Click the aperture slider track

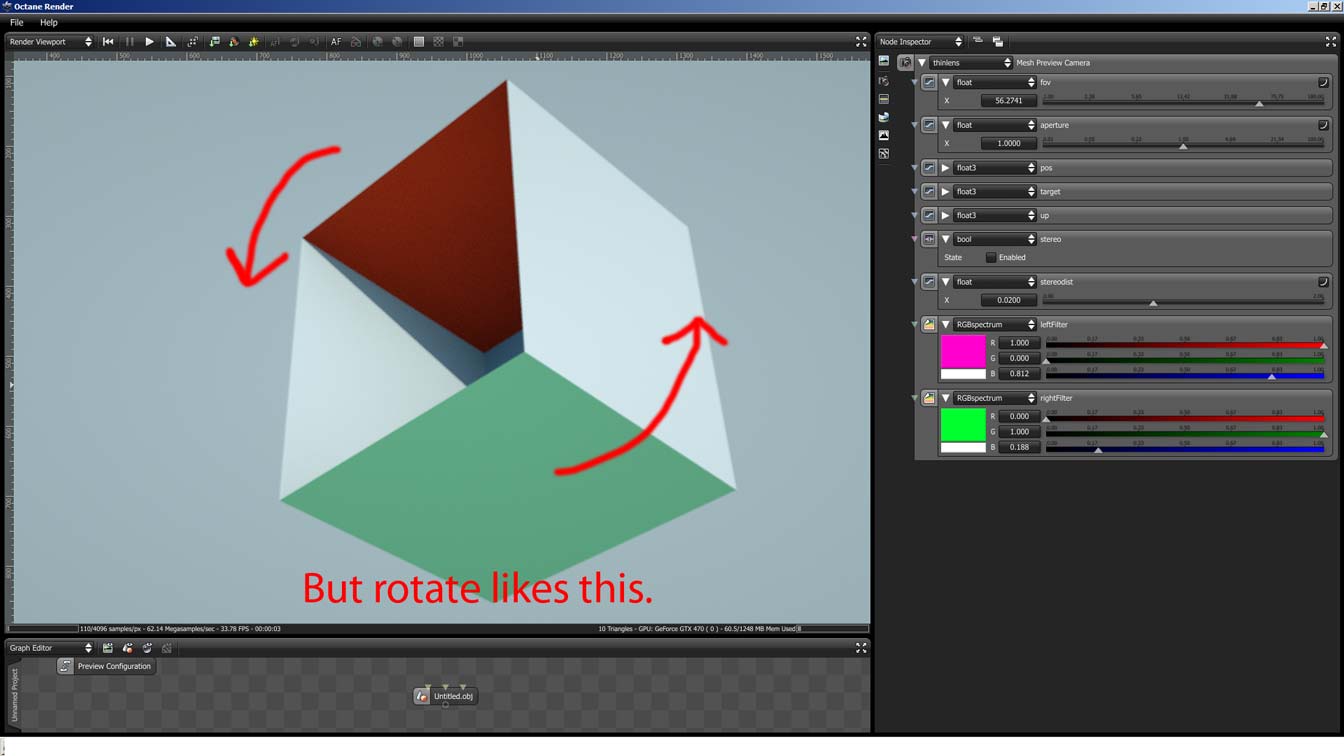[x=1183, y=143]
